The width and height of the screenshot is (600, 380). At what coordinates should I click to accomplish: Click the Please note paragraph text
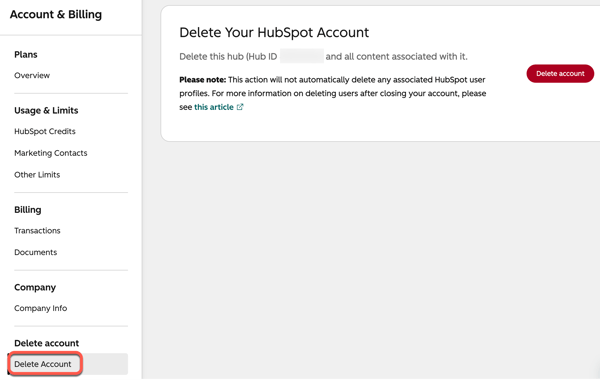[333, 93]
